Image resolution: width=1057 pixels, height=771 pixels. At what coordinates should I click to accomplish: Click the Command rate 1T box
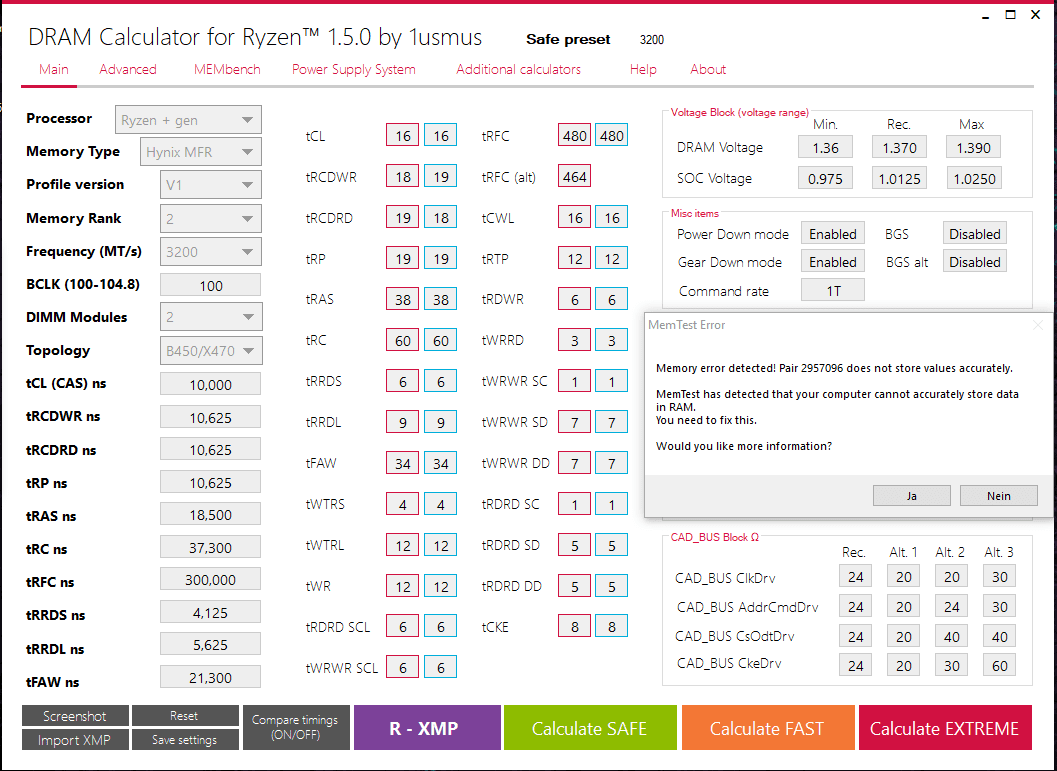[833, 290]
